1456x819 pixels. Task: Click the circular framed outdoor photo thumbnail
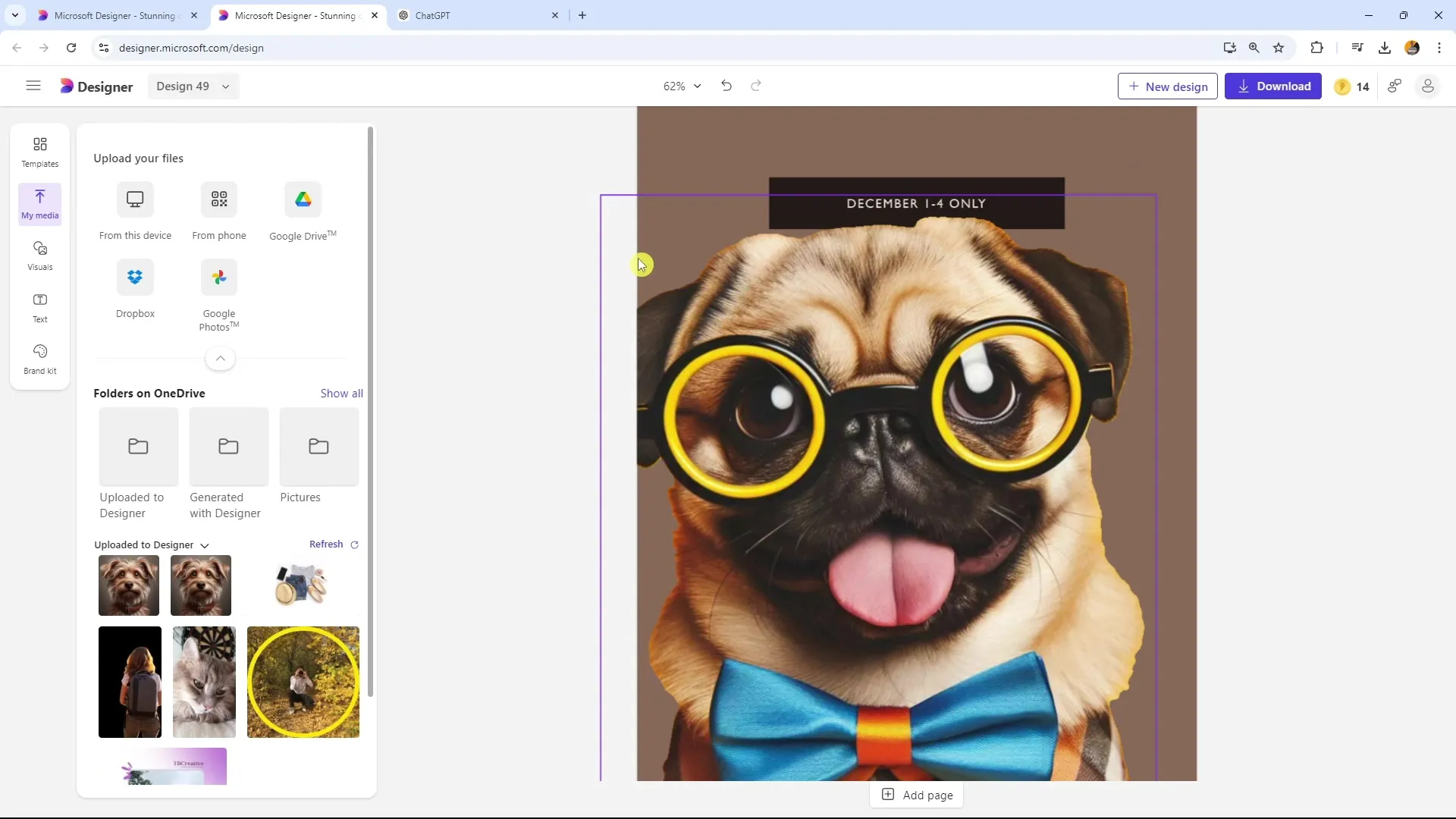tap(303, 682)
